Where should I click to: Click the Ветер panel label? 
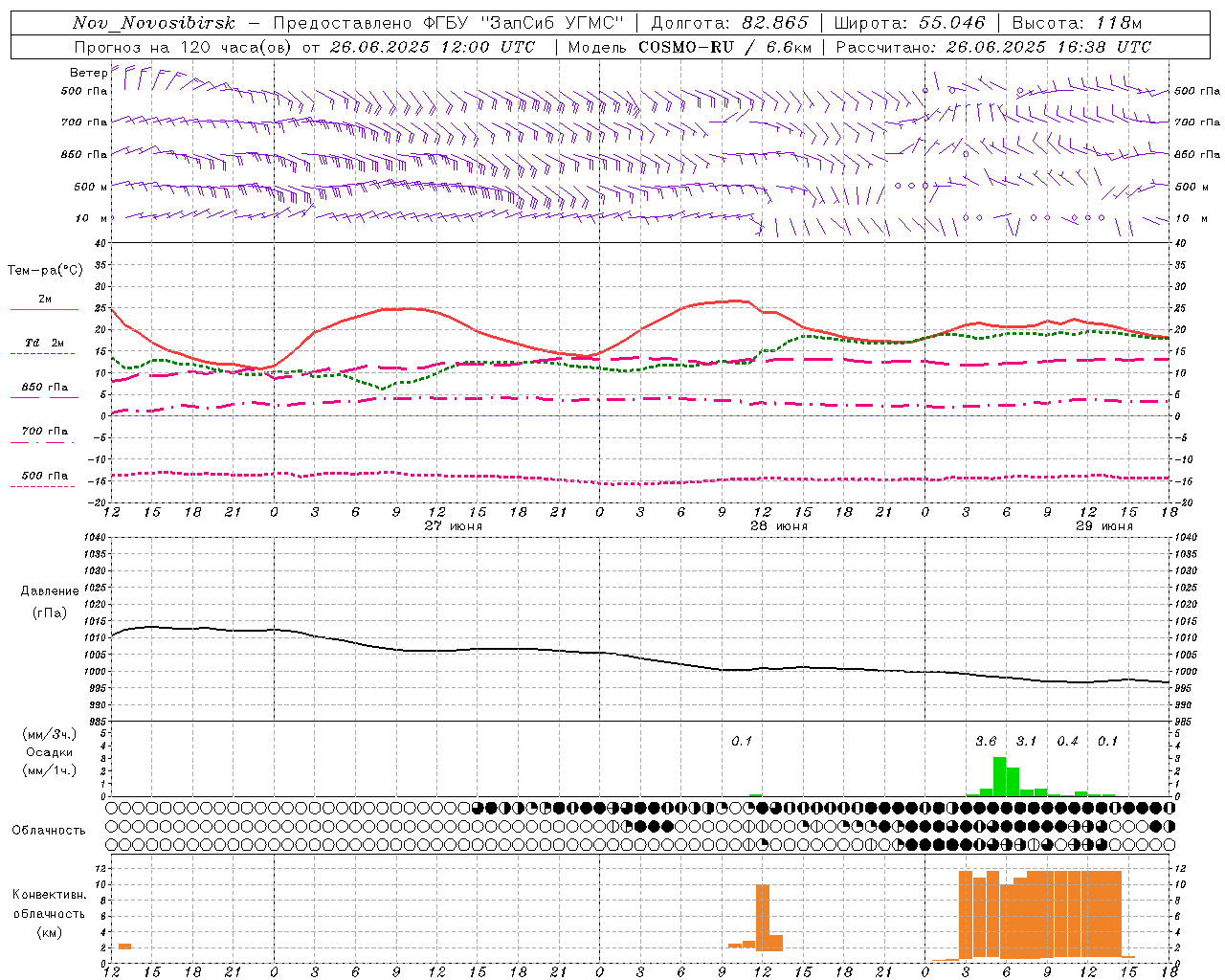[x=88, y=73]
